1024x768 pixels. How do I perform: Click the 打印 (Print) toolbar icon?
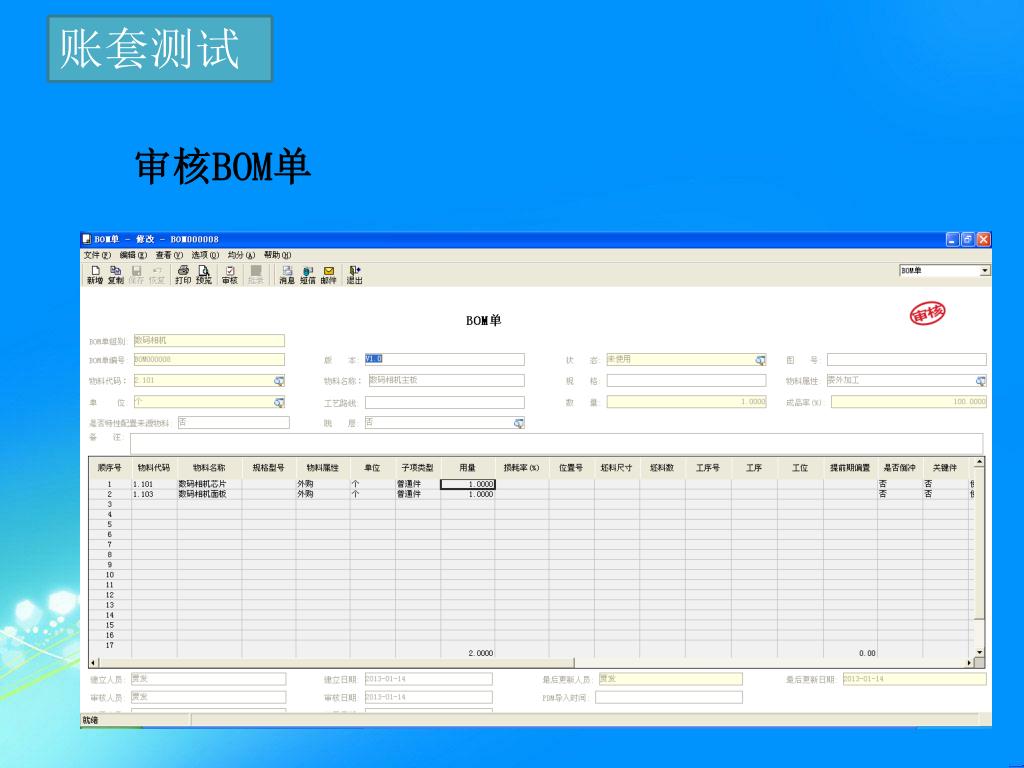[x=183, y=274]
